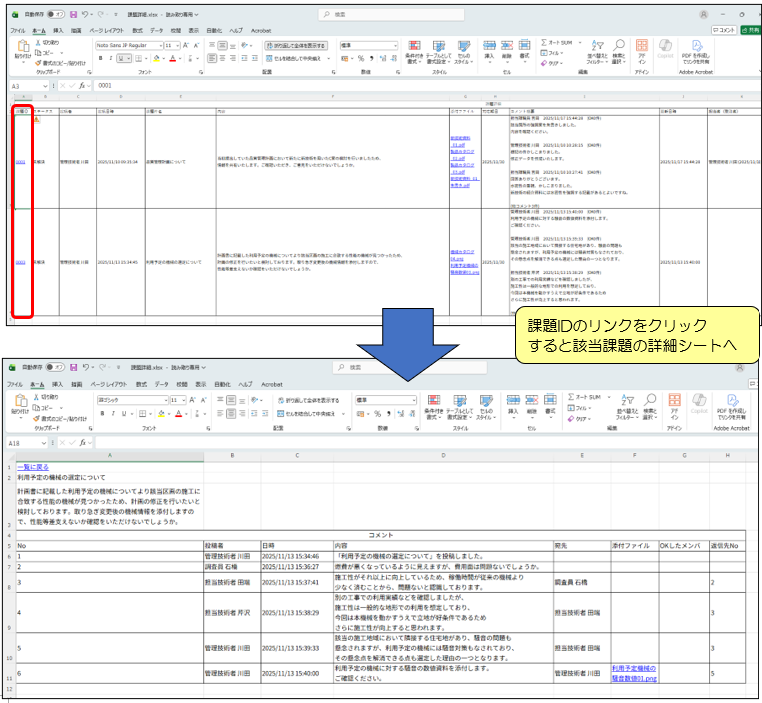Click Conditional Formatting icon in upper Excel ribbon
The height and width of the screenshot is (703, 762).
[x=413, y=50]
